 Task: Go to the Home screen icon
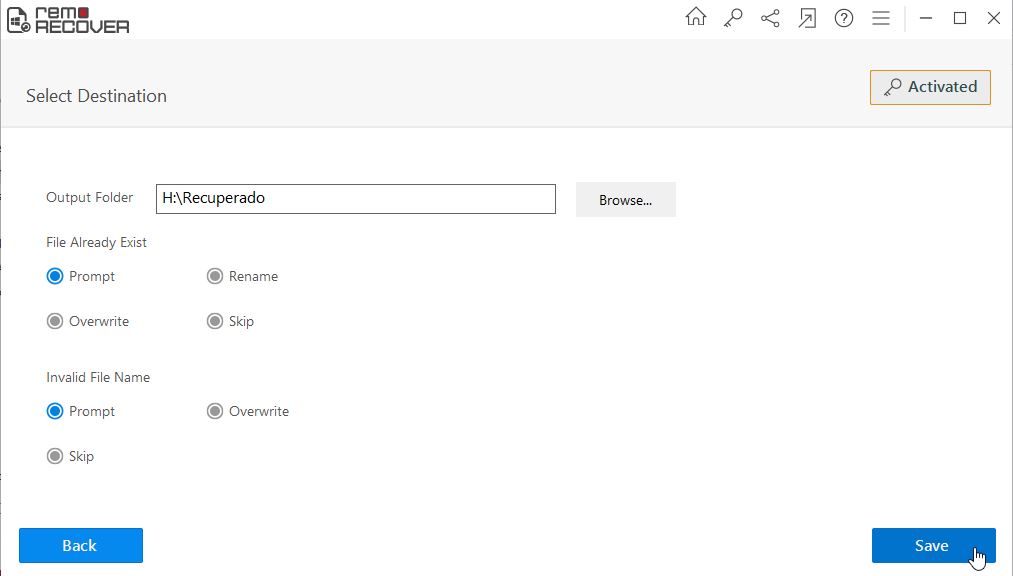point(696,18)
